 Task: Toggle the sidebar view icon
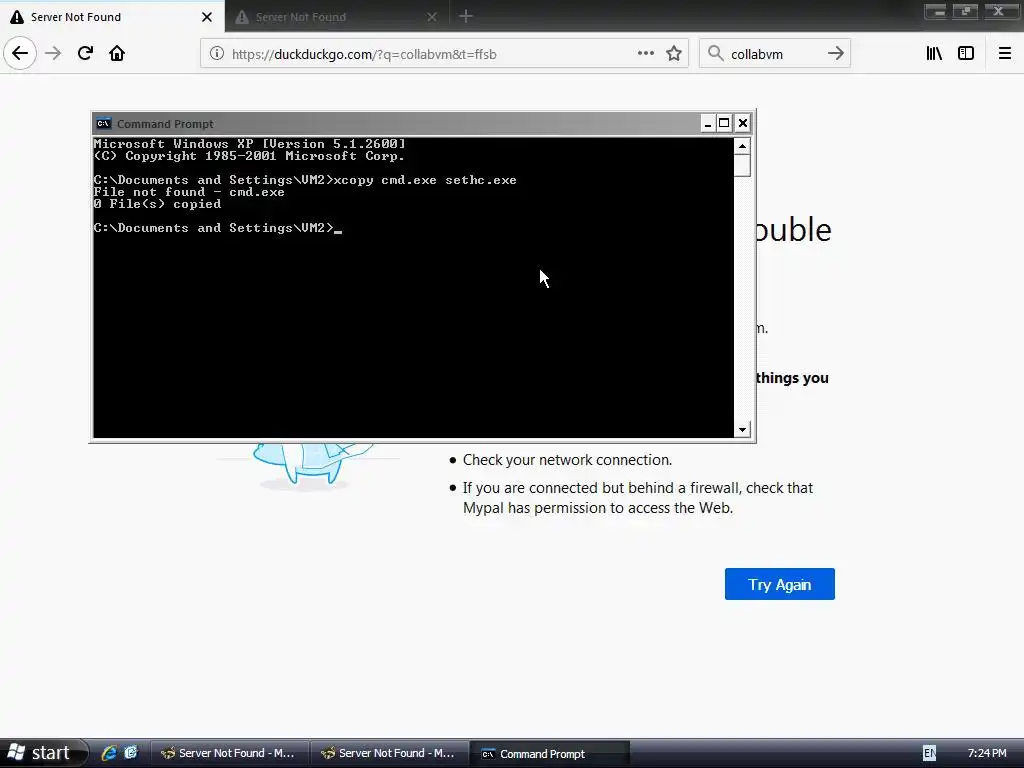pos(966,54)
